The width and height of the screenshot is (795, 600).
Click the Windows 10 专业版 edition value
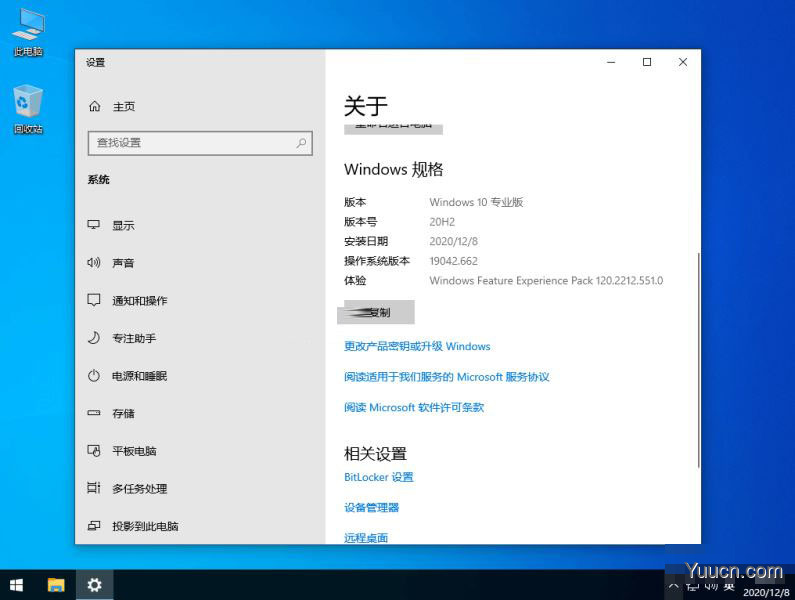[x=476, y=202]
